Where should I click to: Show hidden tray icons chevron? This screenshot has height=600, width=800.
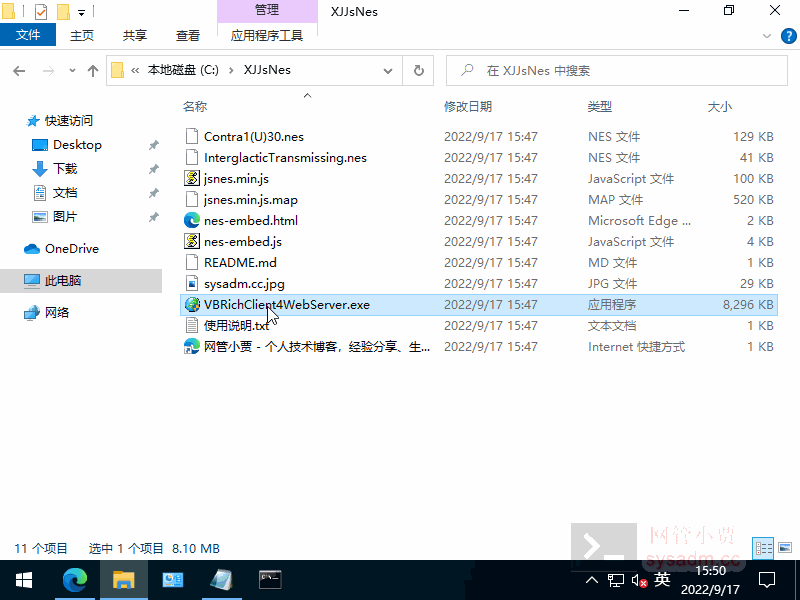(592, 580)
